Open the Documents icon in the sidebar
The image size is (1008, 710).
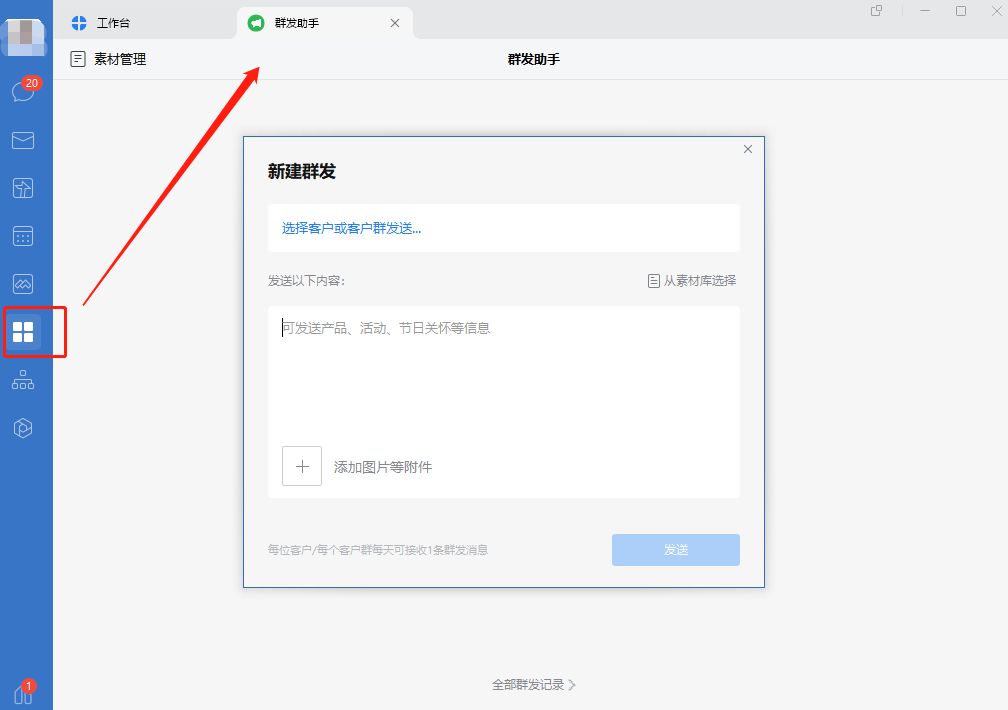click(x=24, y=188)
